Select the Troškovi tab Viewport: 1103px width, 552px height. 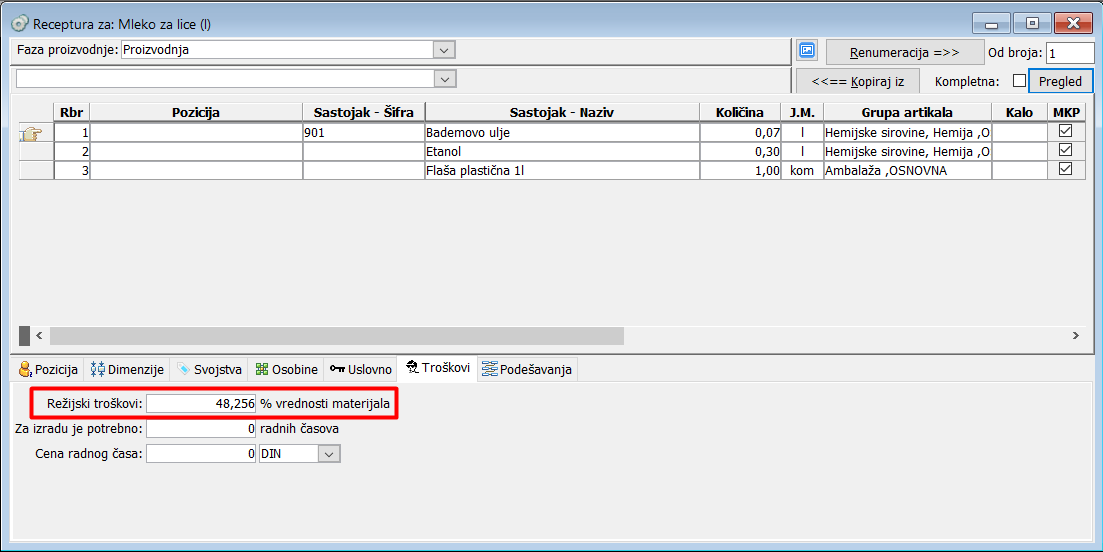coord(438,368)
